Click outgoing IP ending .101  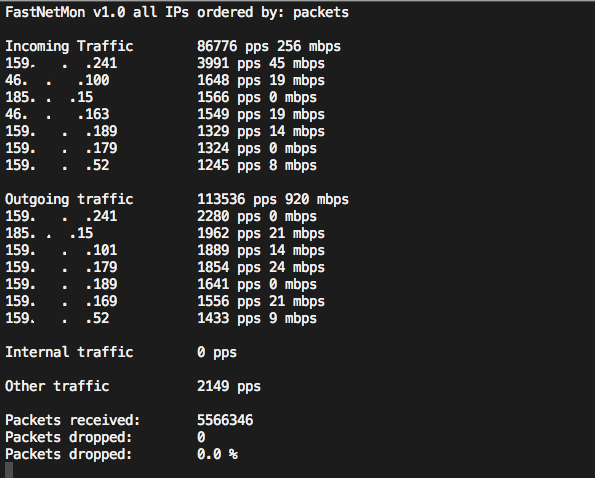(x=61, y=250)
